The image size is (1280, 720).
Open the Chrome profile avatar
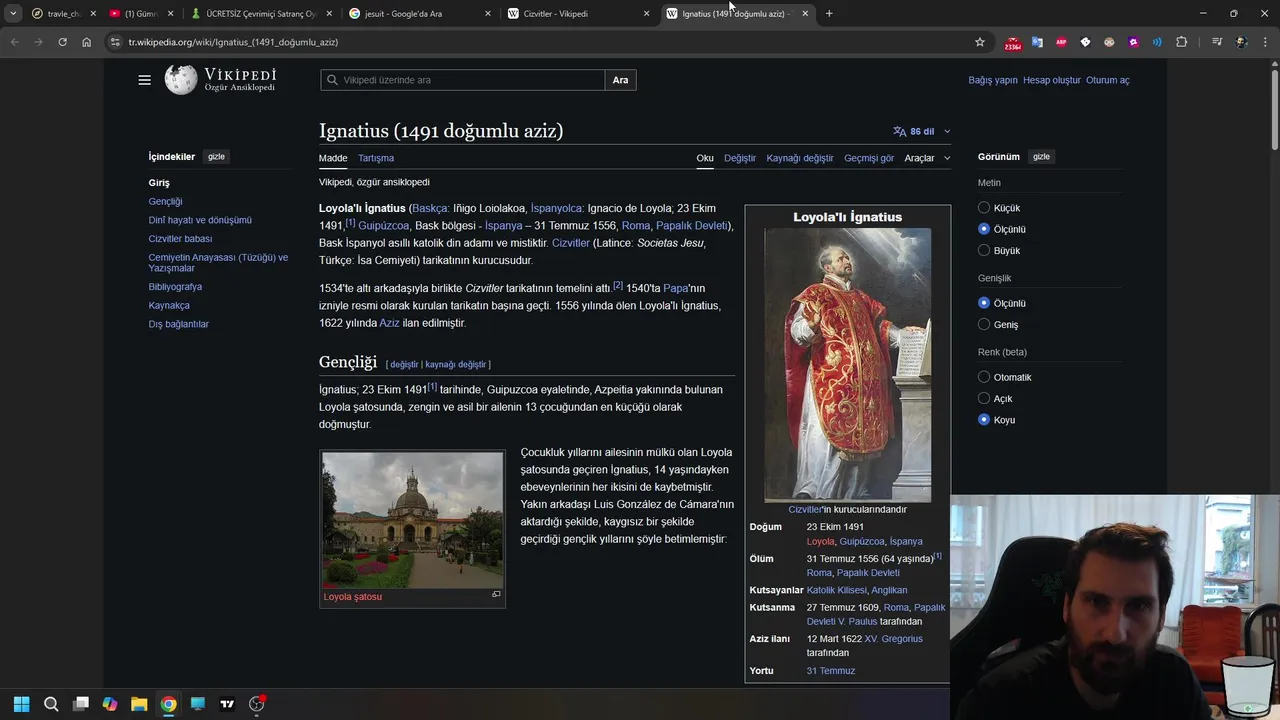[x=1241, y=42]
